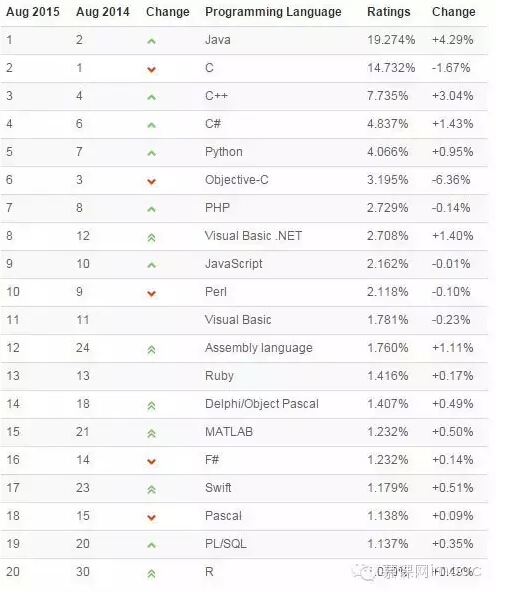
Task: Click the Delphi/Object Pascal entry
Action: (262, 404)
